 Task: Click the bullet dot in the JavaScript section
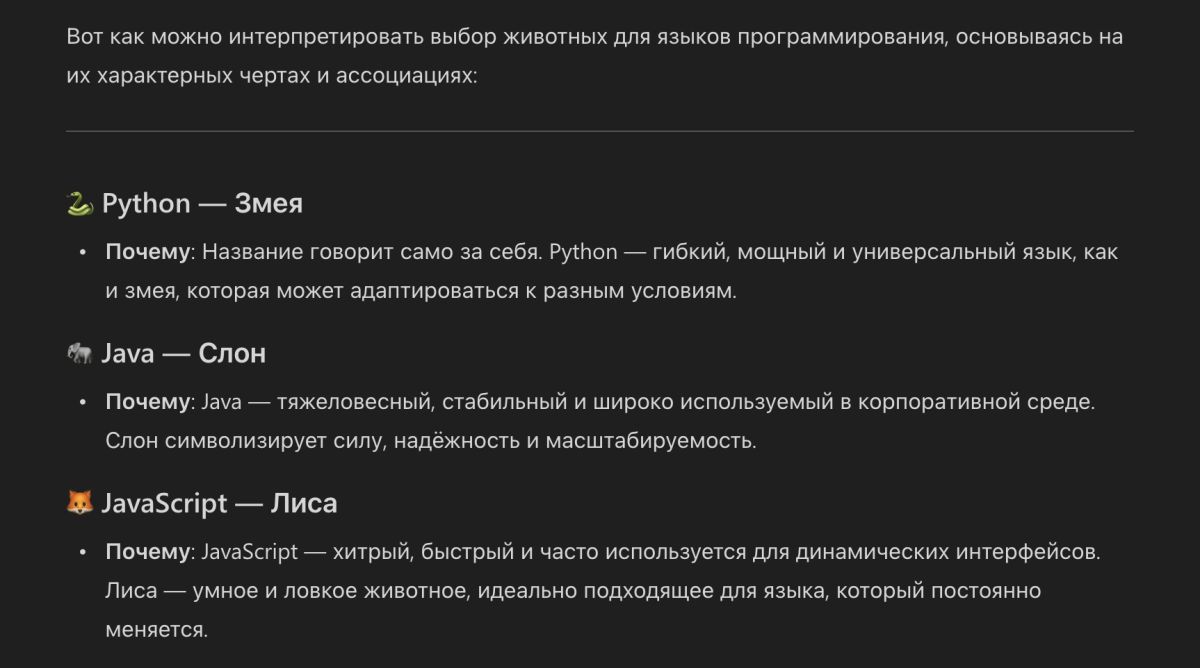84,553
